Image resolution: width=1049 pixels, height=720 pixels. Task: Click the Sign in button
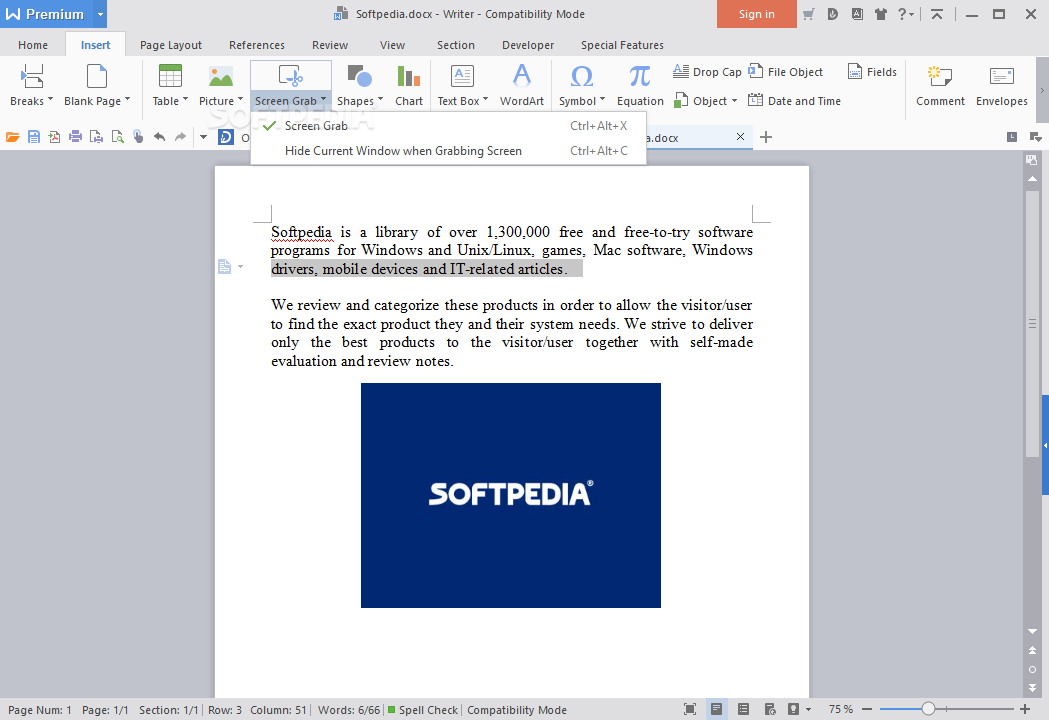tap(757, 14)
